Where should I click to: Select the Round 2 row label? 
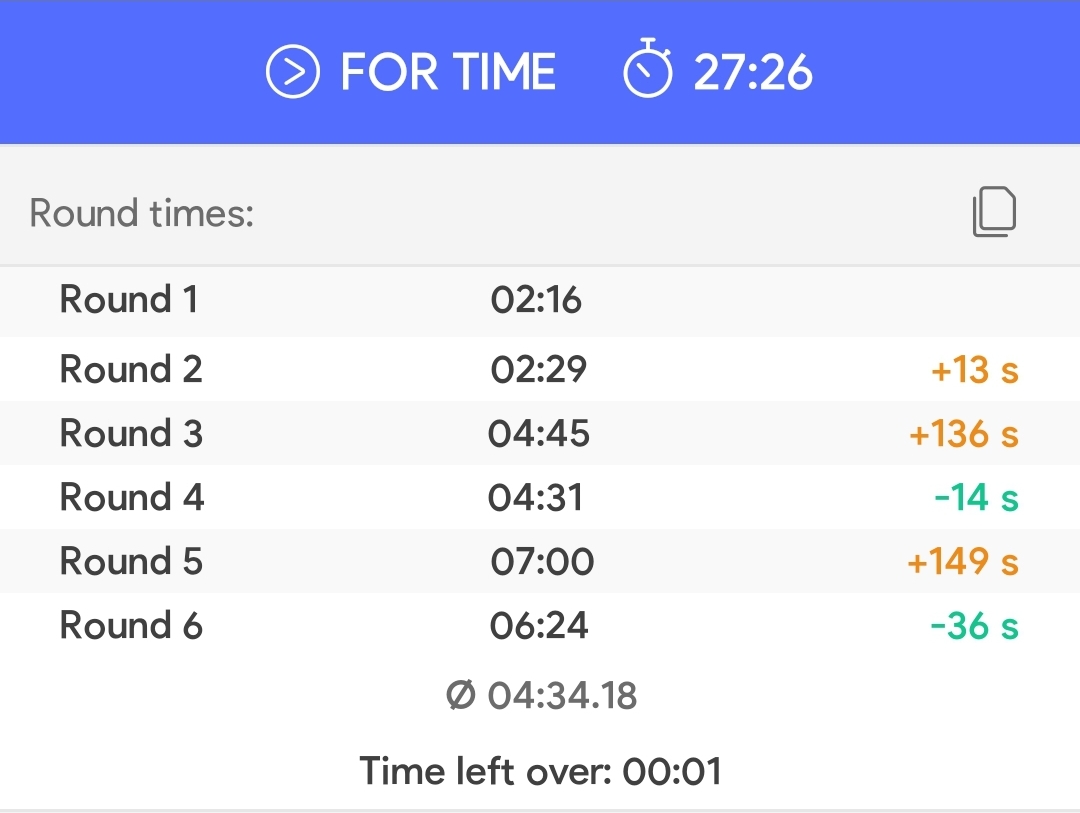click(x=131, y=369)
